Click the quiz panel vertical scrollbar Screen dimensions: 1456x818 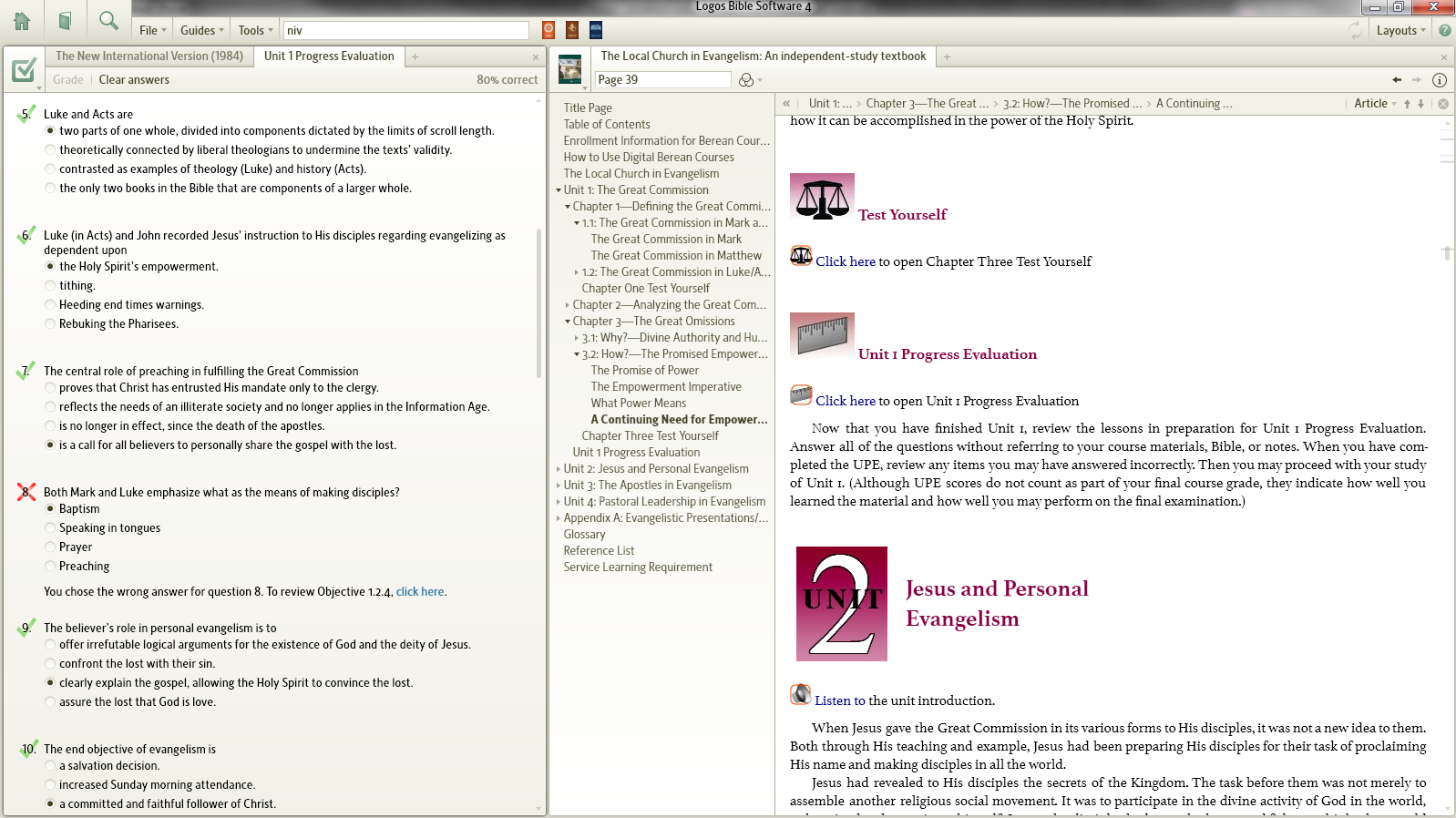[538, 301]
